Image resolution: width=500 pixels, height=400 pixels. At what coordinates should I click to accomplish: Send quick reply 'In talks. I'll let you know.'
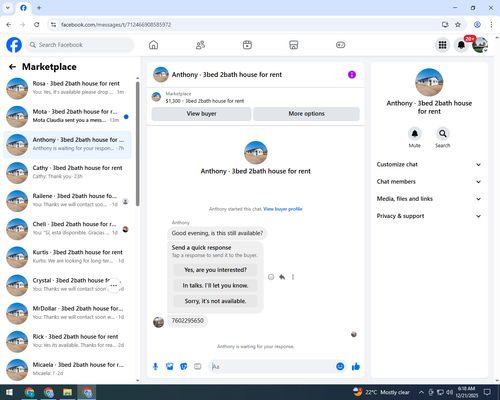click(x=215, y=285)
